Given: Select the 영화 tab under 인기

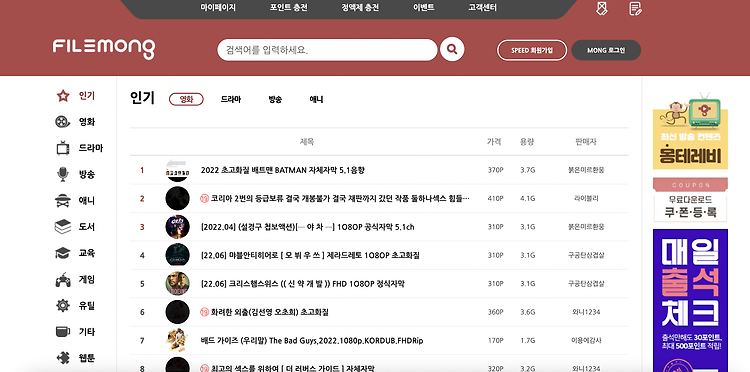Looking at the screenshot, I should click(x=186, y=99).
